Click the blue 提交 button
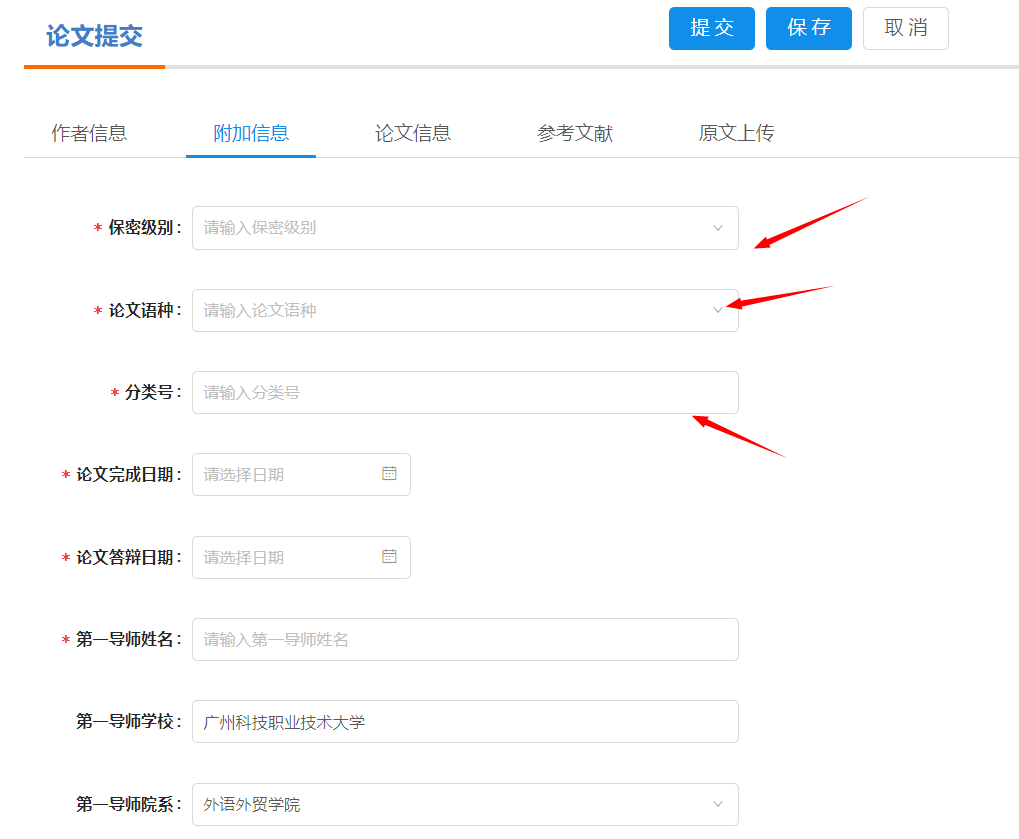Image resolution: width=1019 pixels, height=839 pixels. (x=711, y=28)
